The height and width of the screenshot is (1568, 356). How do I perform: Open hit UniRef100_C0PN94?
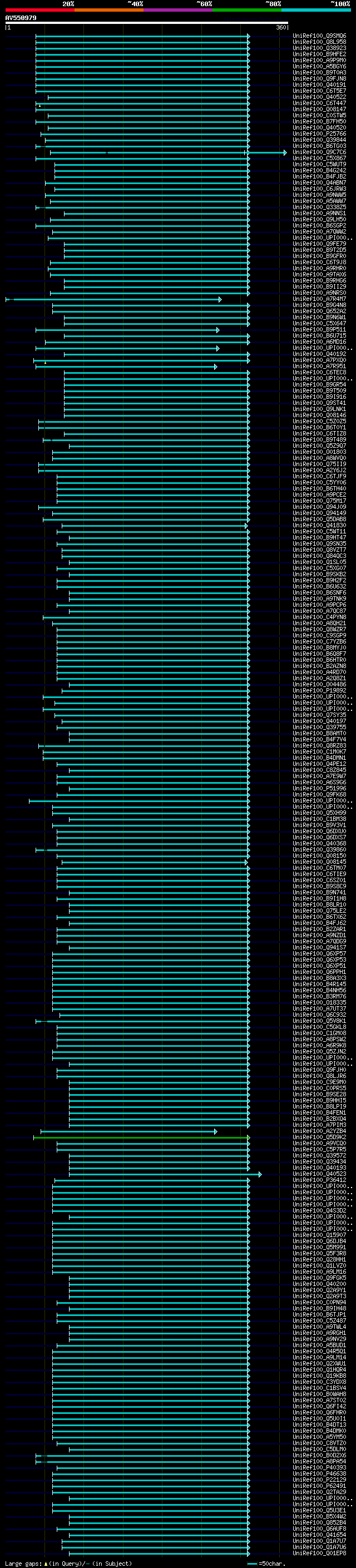[x=319, y=1303]
